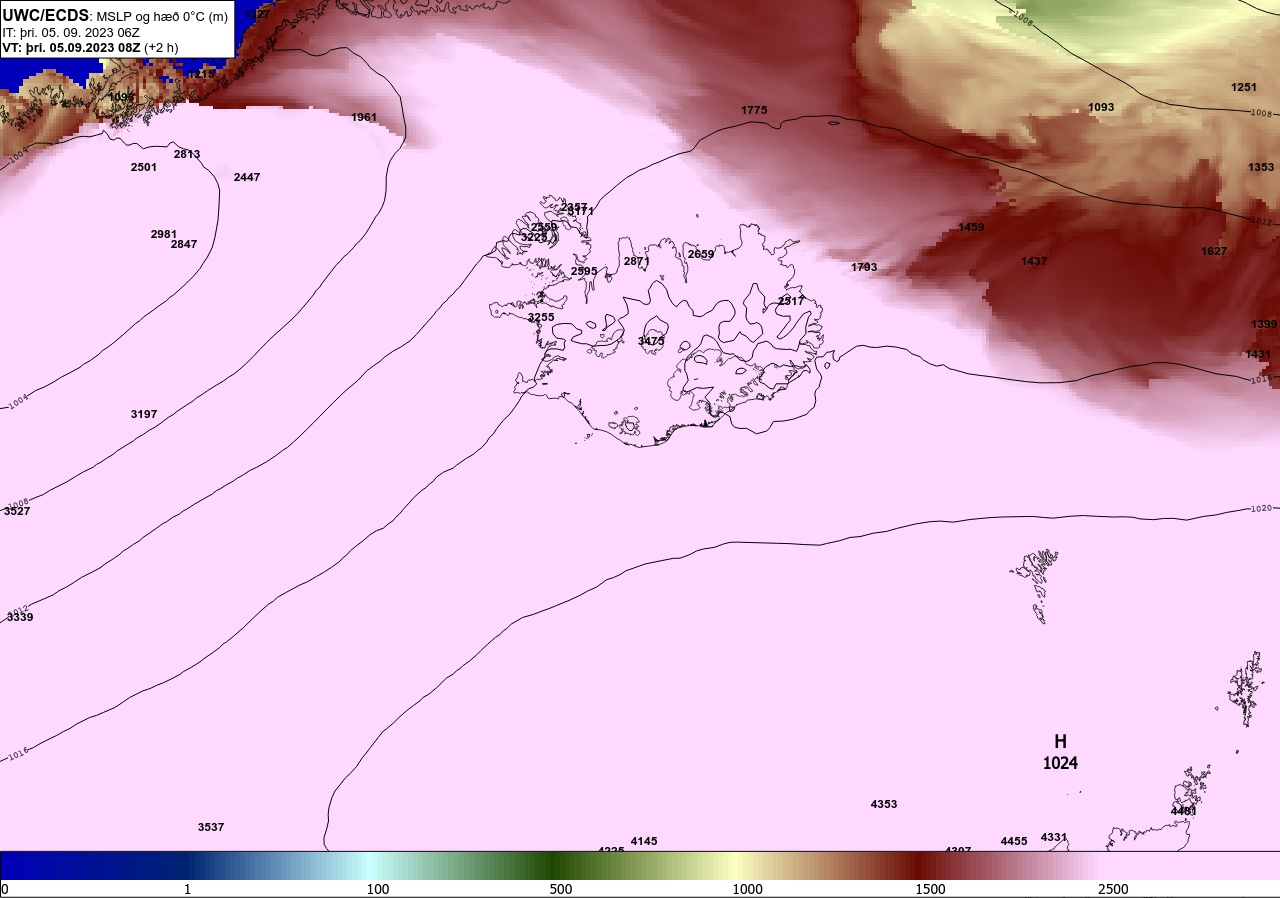Click the colorbar tick label 2500
The image size is (1280, 898).
tap(1113, 889)
